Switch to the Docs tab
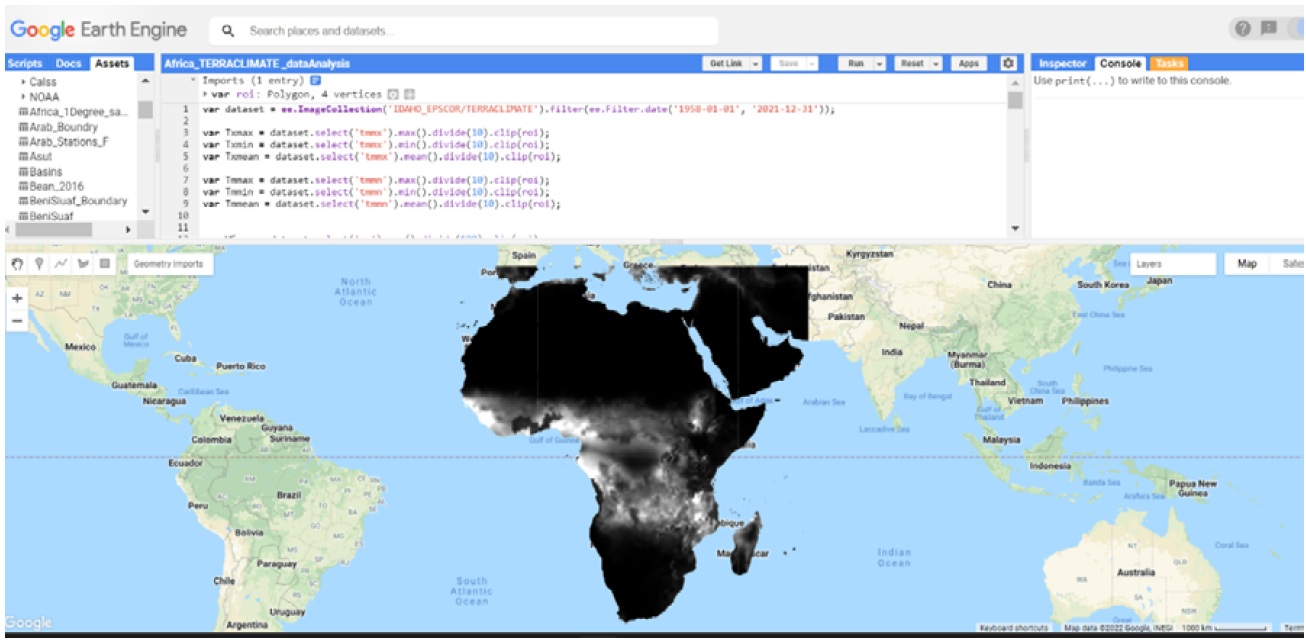 click(68, 63)
